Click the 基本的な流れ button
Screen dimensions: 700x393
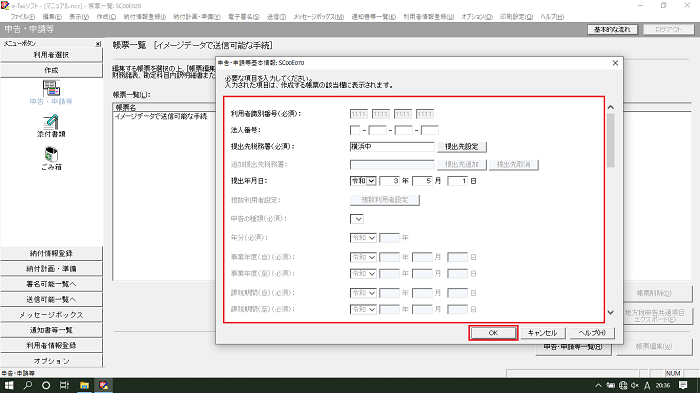(x=612, y=29)
